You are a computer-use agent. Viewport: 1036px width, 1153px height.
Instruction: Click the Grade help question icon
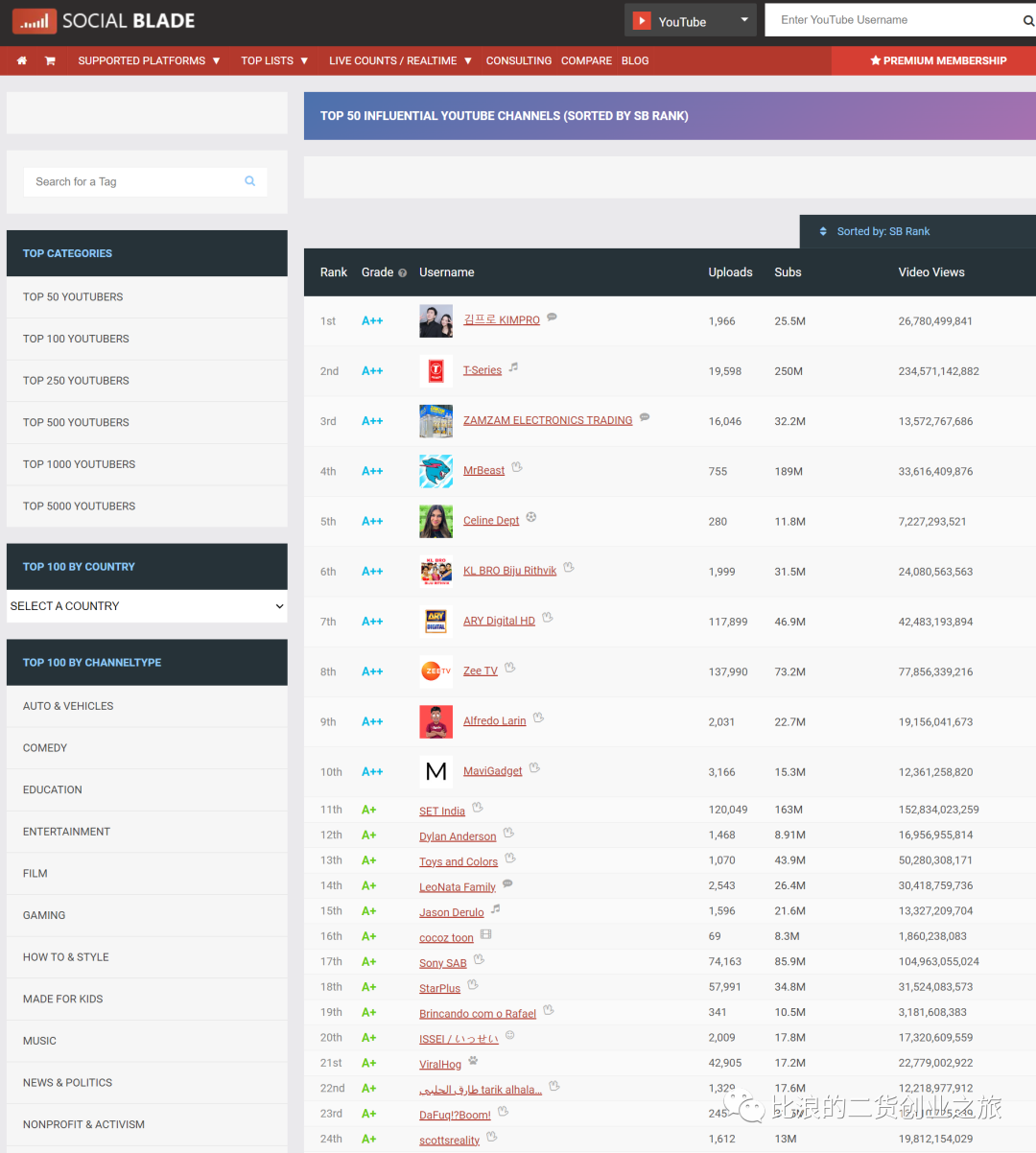402,273
